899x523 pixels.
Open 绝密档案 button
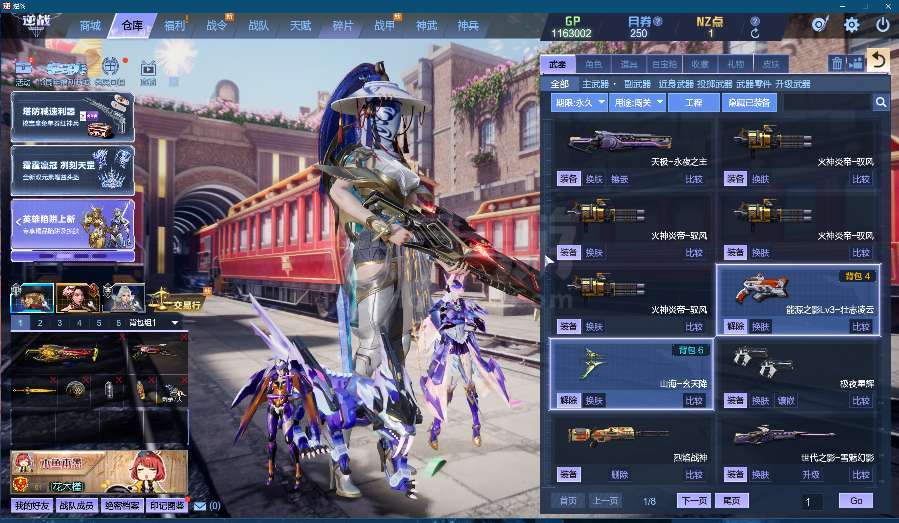tap(122, 506)
